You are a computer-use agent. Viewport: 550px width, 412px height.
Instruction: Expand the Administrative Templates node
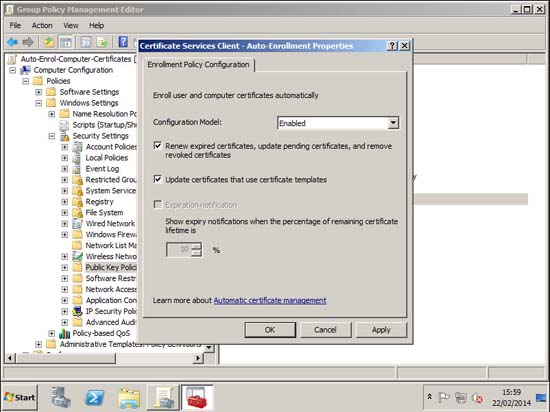(x=39, y=344)
